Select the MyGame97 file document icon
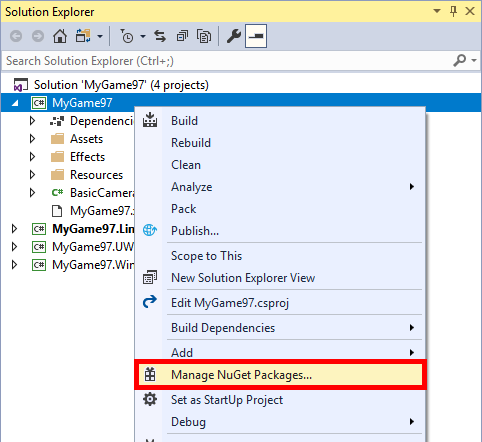Image resolution: width=482 pixels, height=442 pixels. point(57,211)
